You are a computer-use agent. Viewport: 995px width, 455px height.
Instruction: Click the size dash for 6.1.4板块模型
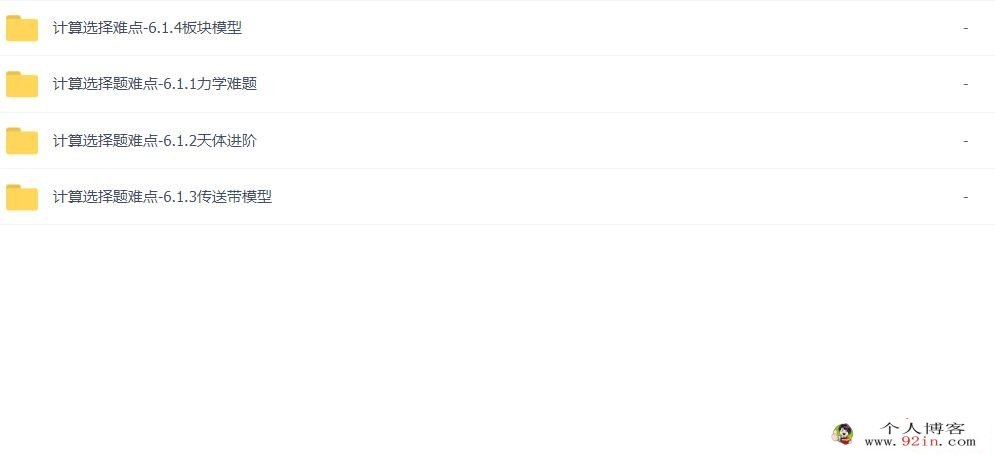(x=965, y=28)
